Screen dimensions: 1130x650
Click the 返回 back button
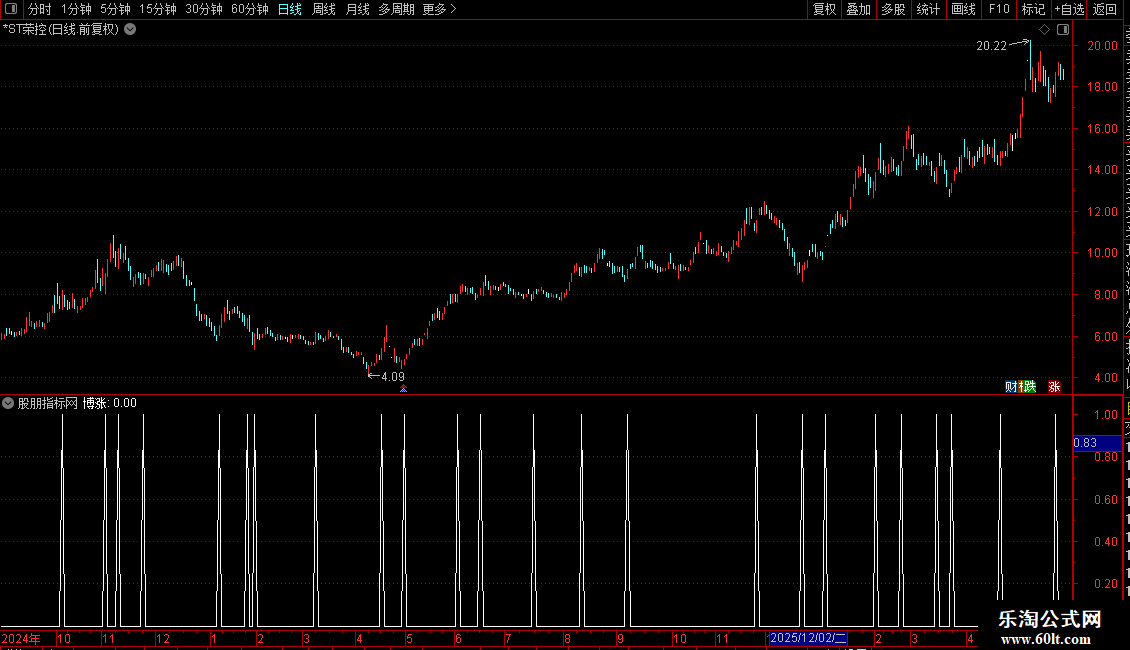(1105, 9)
